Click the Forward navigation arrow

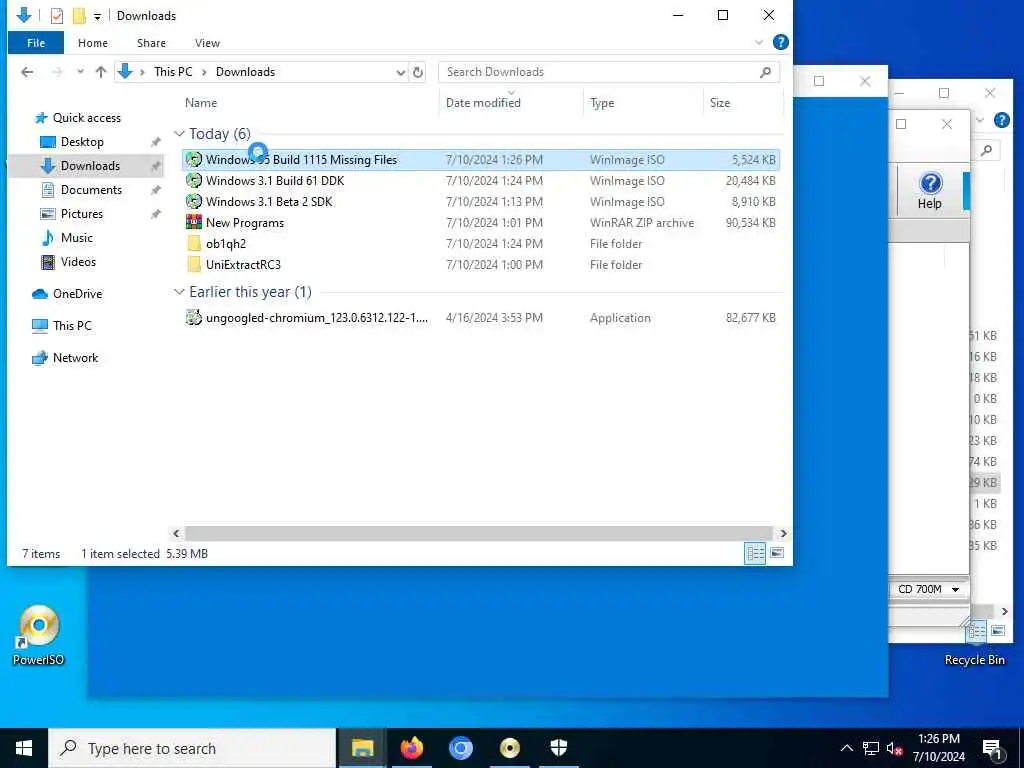point(57,72)
